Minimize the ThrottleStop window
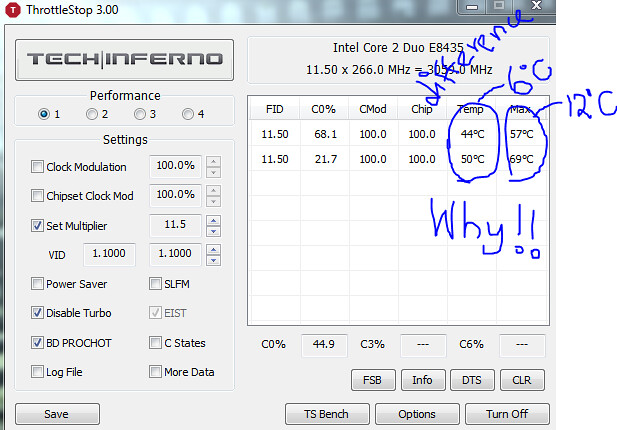 pyautogui.click(x=472, y=7)
